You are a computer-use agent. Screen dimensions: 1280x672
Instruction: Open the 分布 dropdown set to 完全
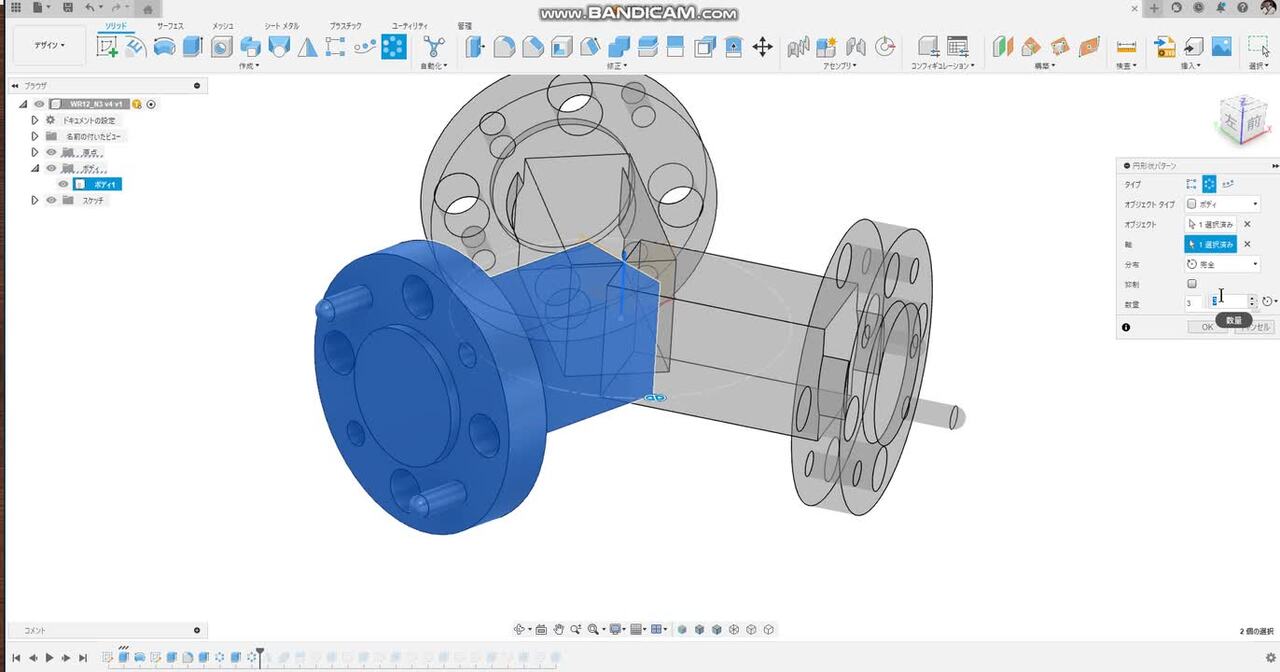(x=1222, y=264)
